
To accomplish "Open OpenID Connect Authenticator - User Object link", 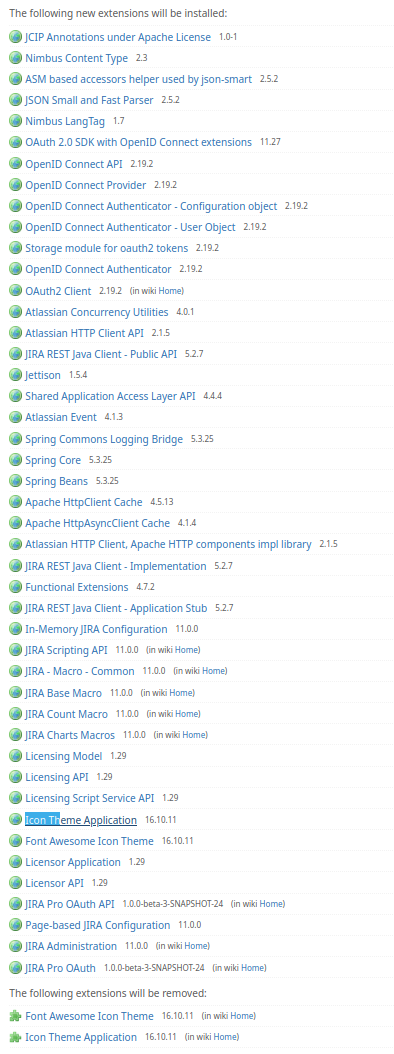I will click(130, 227).
